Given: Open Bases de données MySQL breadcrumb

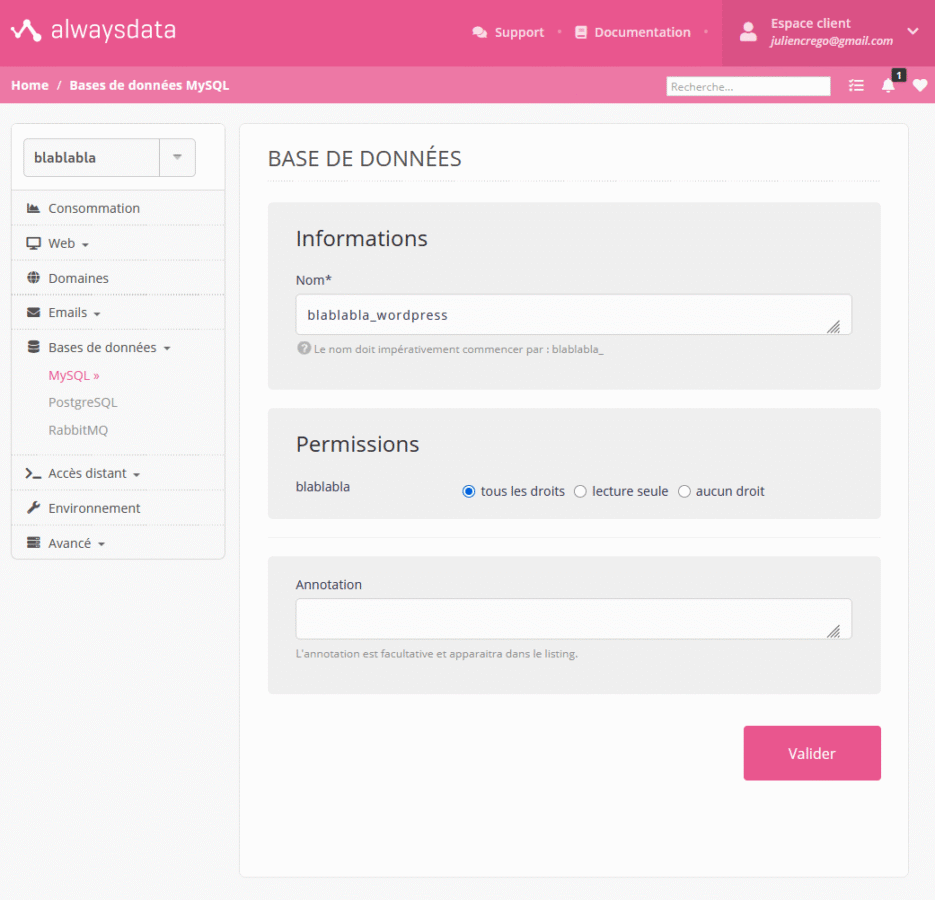Looking at the screenshot, I should tap(149, 85).
